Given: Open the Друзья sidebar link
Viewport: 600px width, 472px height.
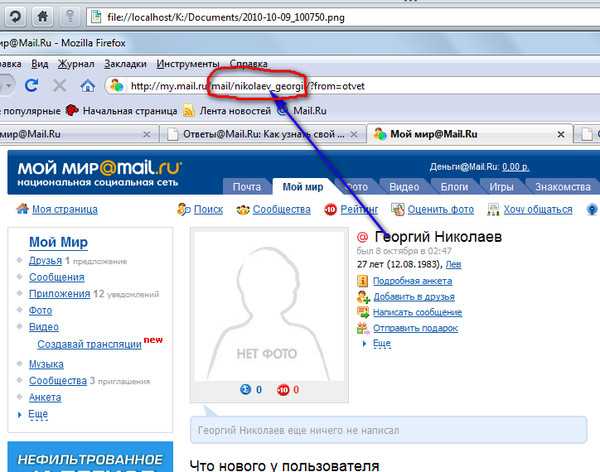Looking at the screenshot, I should [45, 260].
